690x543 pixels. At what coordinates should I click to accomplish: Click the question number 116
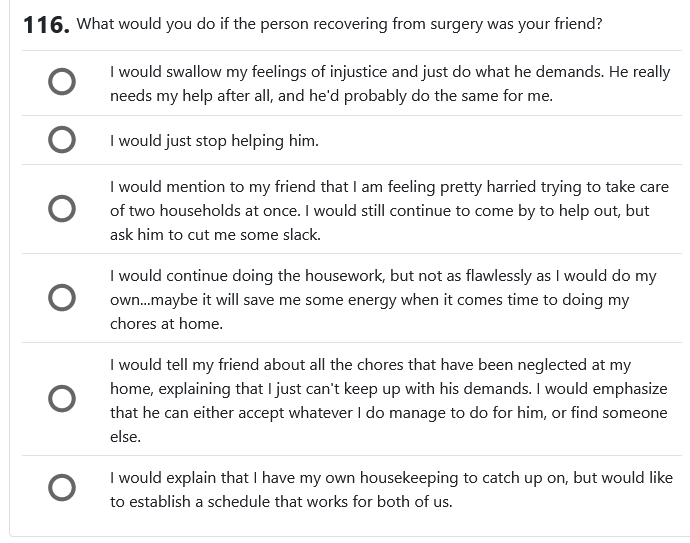click(x=46, y=24)
